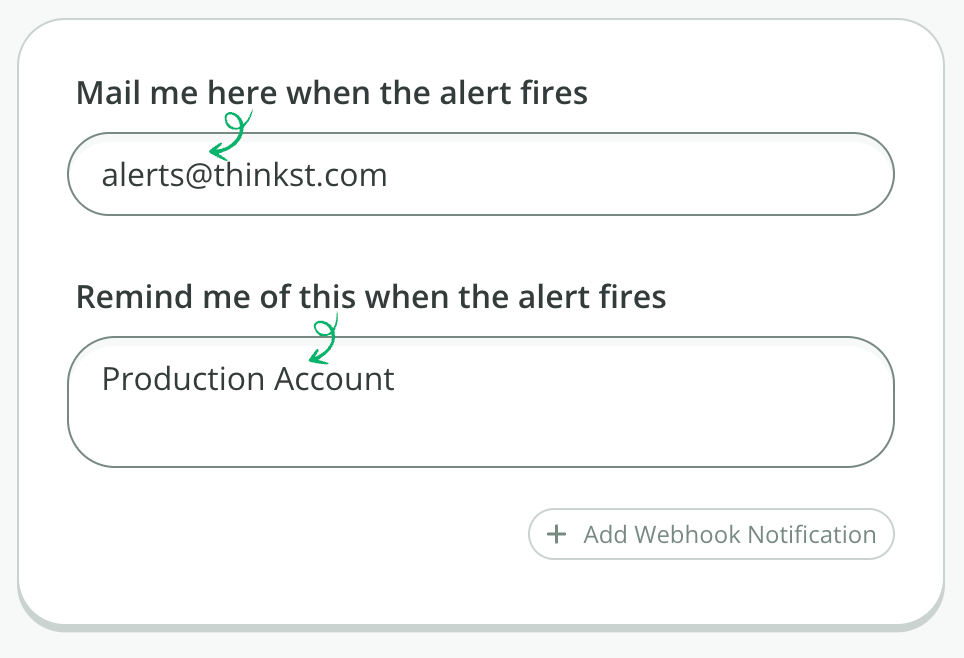
Task: Place cursor on the word "Production" in the memo
Action: coord(183,379)
